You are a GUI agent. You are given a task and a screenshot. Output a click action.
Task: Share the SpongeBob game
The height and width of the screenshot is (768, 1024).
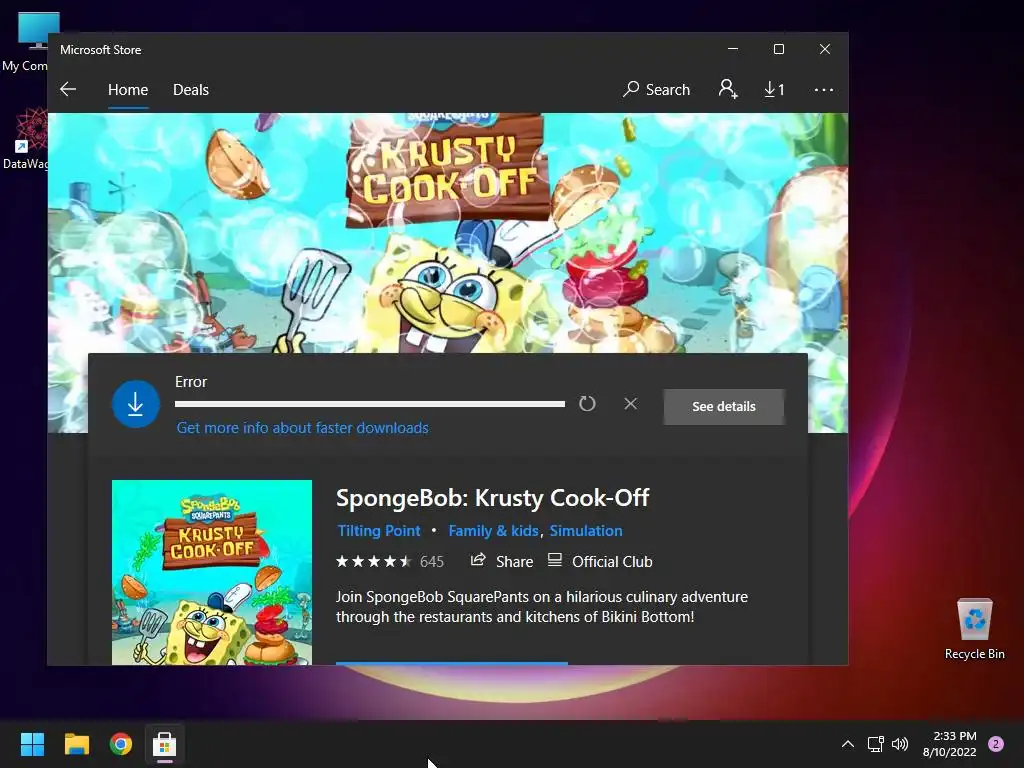click(502, 562)
